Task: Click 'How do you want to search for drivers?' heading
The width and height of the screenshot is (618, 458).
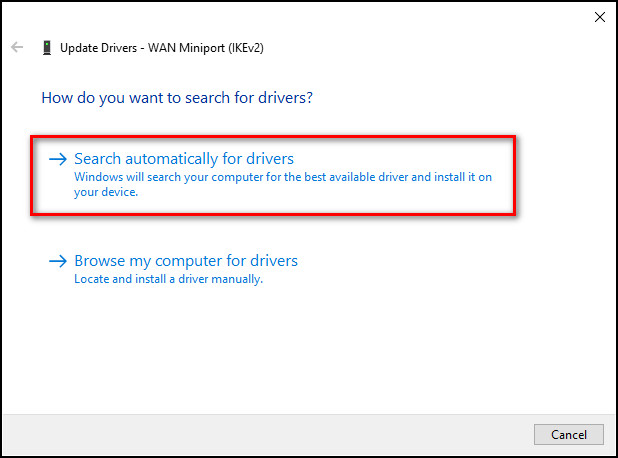Action: click(177, 98)
